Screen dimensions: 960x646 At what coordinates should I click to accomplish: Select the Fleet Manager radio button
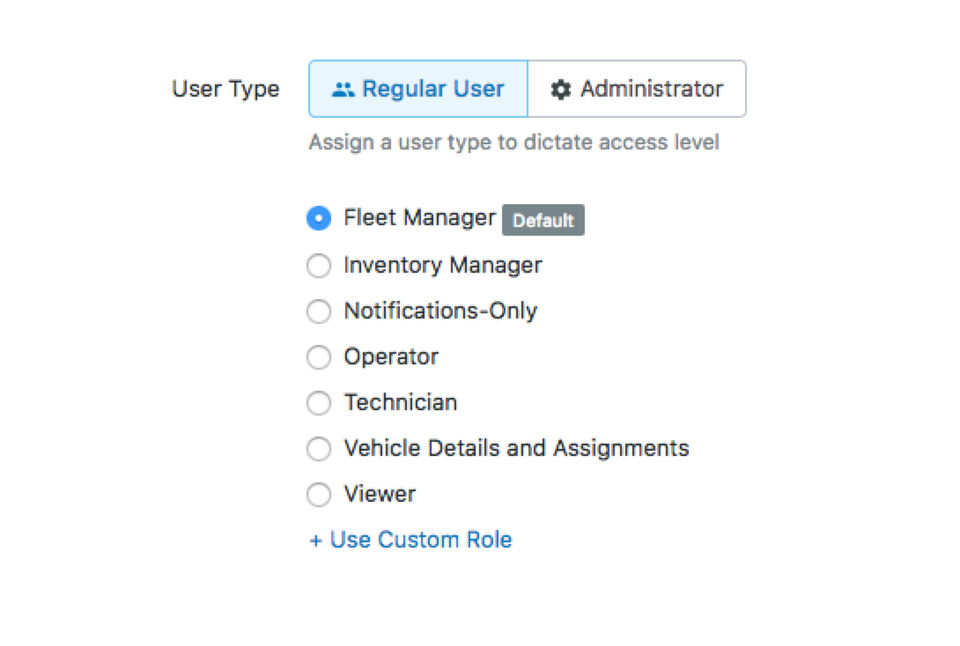click(x=319, y=218)
